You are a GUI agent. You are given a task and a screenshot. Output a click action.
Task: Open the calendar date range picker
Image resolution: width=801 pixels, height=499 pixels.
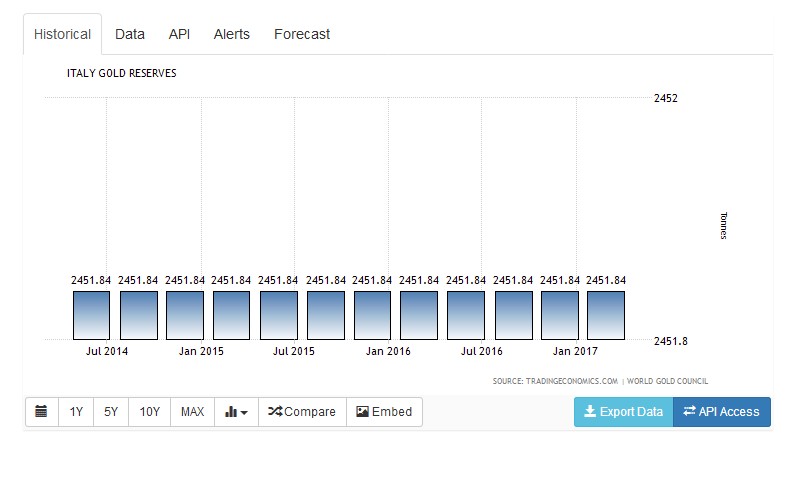pyautogui.click(x=41, y=412)
